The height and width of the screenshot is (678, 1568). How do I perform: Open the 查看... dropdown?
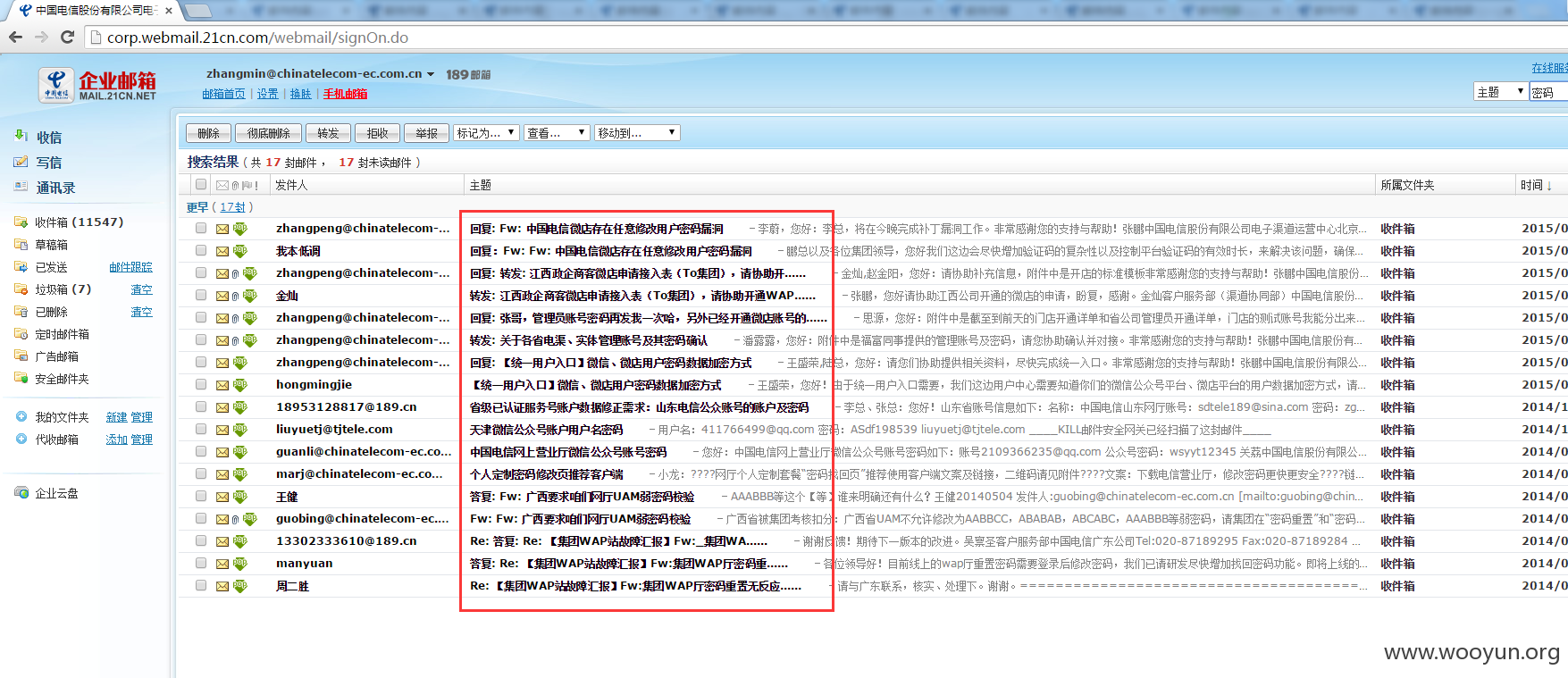click(557, 133)
